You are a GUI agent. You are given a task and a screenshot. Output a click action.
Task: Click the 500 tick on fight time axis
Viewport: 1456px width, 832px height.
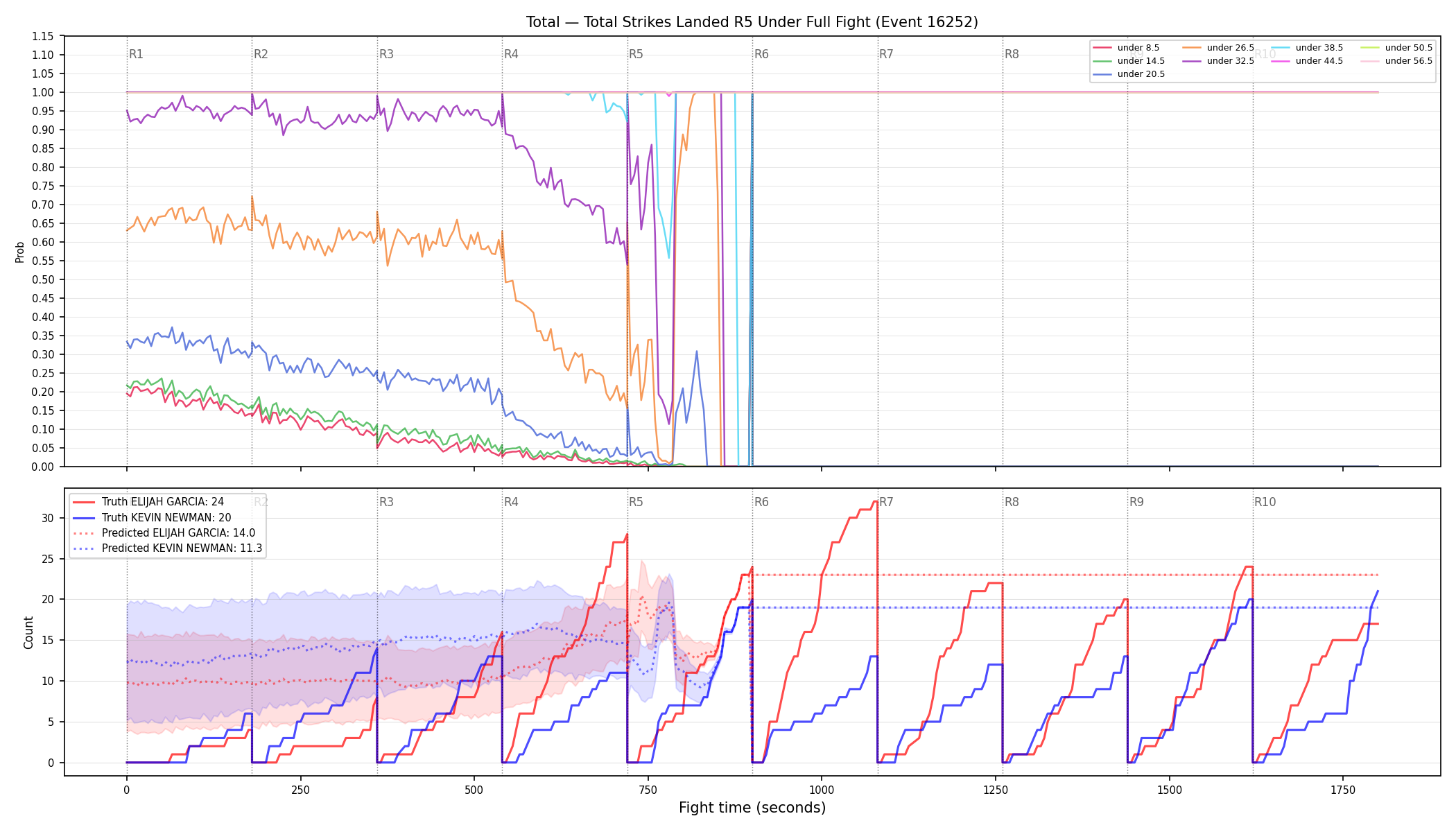(x=474, y=790)
